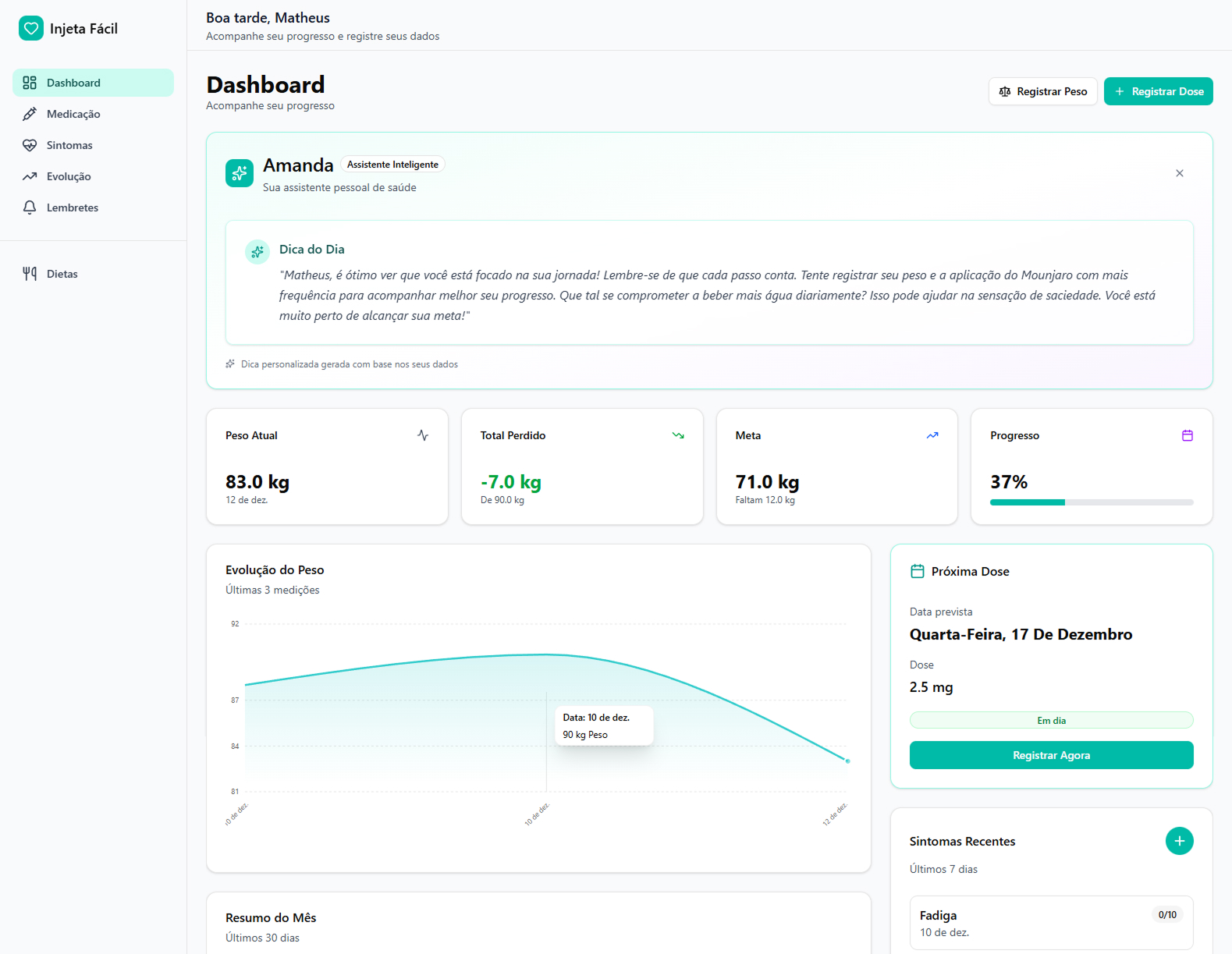Click the Progresso calendar icon
Image resolution: width=1232 pixels, height=954 pixels.
[1187, 435]
